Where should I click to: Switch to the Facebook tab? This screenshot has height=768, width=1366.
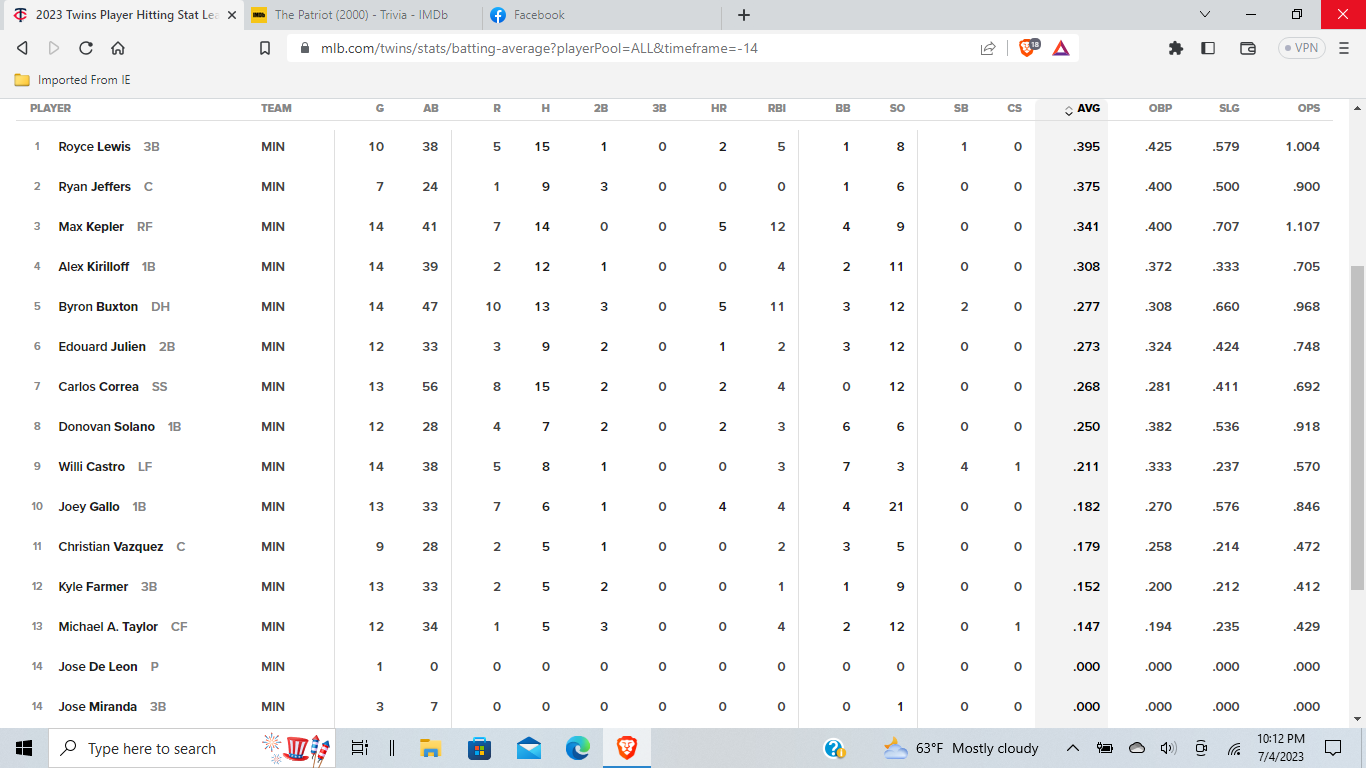tap(539, 15)
